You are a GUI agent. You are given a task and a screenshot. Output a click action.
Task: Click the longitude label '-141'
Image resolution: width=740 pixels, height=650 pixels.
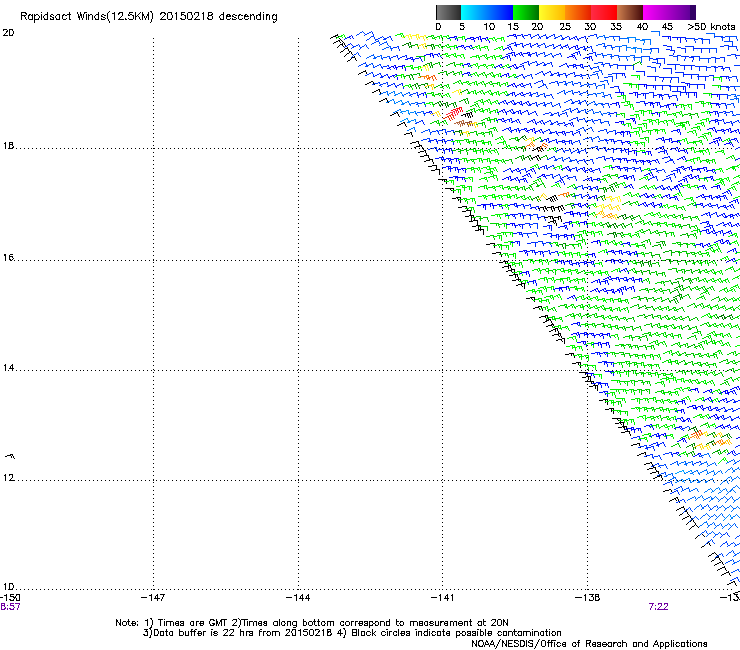443,598
